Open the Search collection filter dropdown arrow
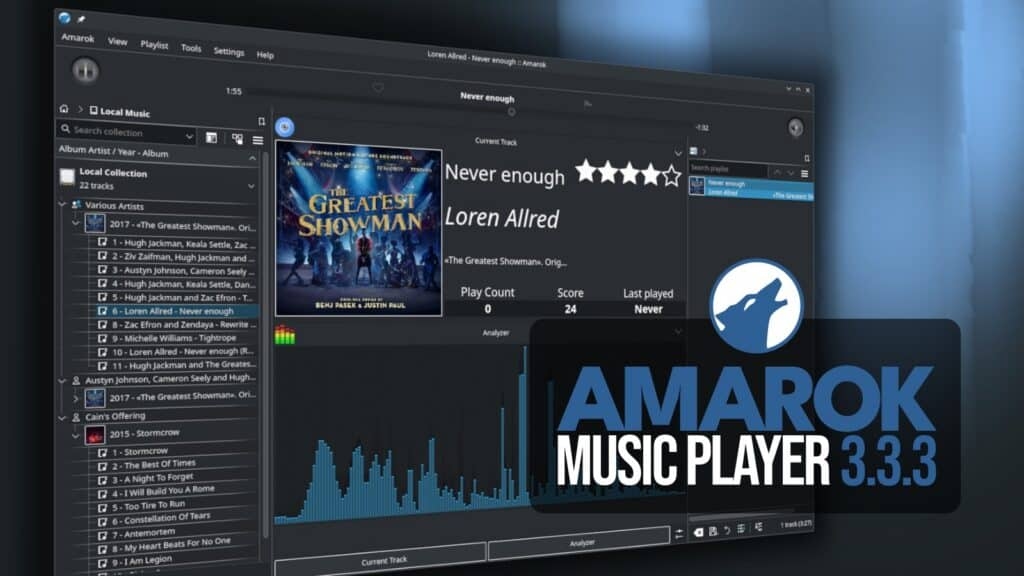Image resolution: width=1024 pixels, height=576 pixels. coord(189,136)
